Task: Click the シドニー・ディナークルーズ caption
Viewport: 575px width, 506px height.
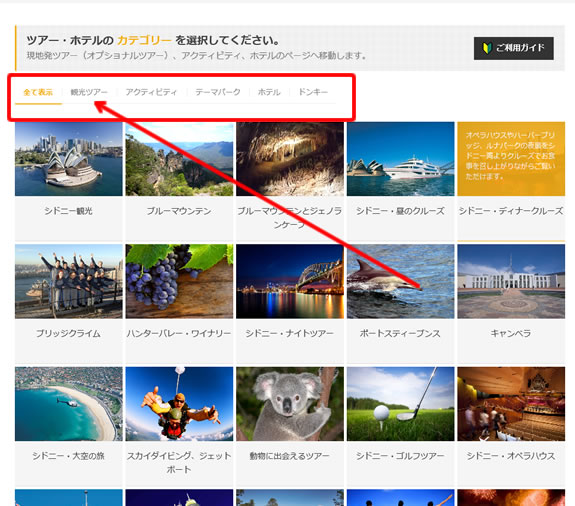Action: tap(511, 211)
